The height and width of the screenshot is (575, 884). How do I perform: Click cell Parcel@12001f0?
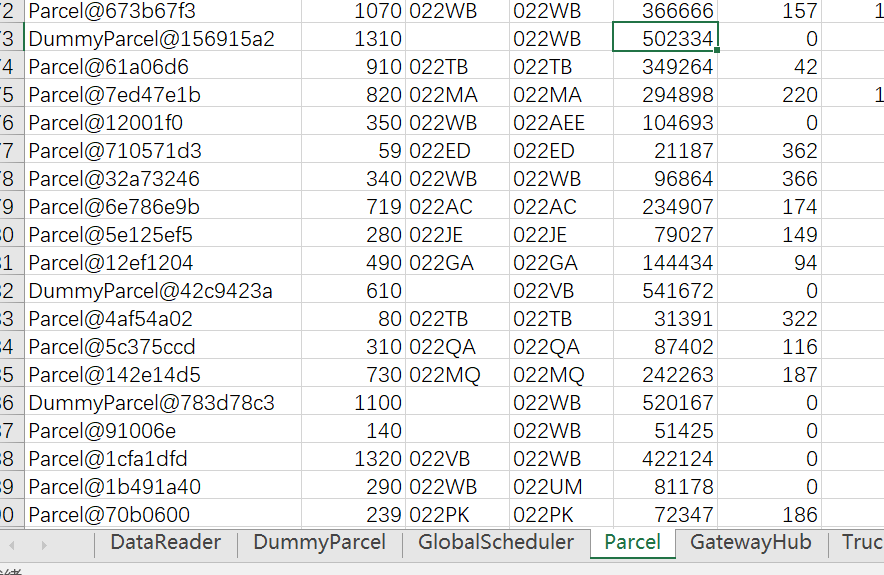[163, 121]
